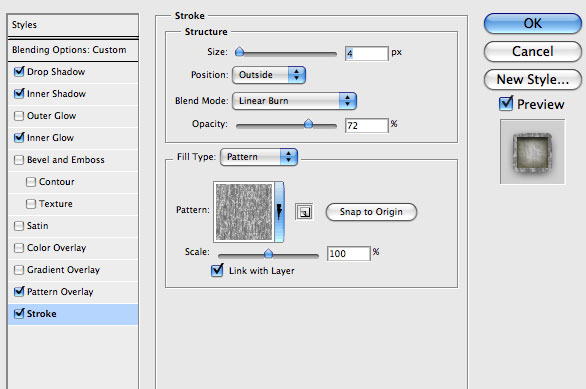The width and height of the screenshot is (586, 389).
Task: Open the pattern picker arrow
Action: [x=279, y=212]
